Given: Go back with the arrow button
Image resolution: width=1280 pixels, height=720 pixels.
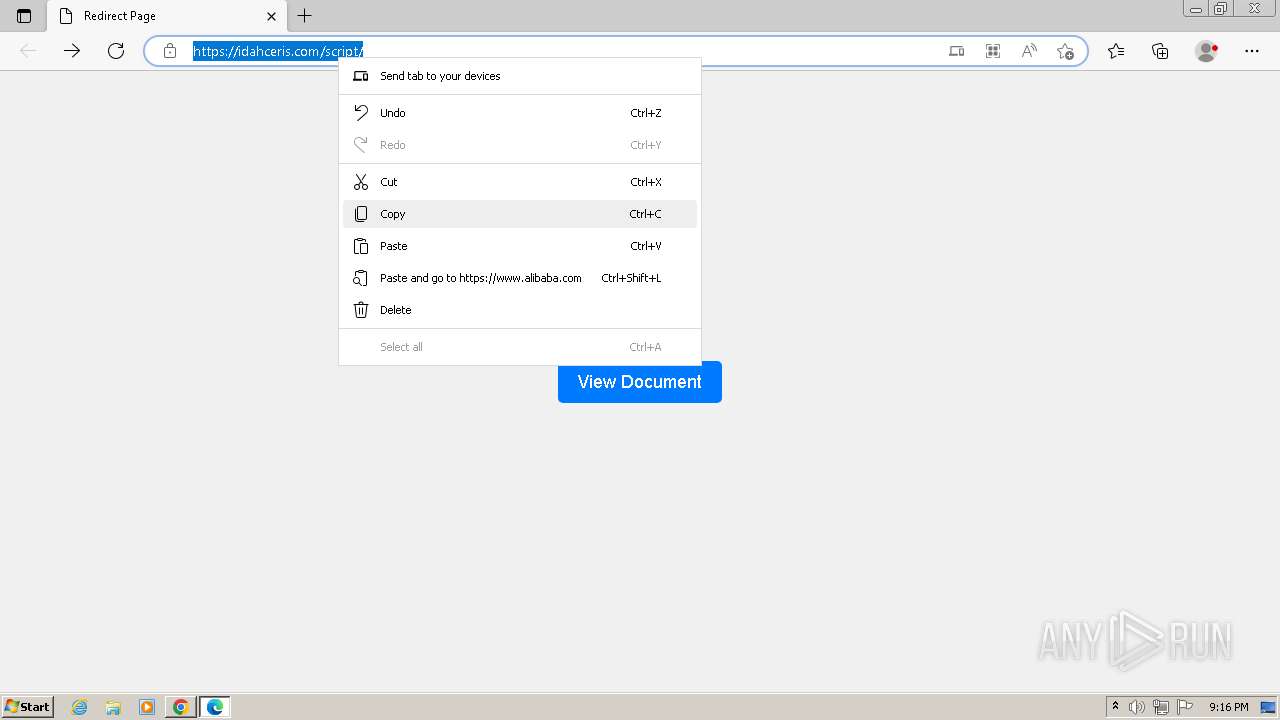Looking at the screenshot, I should pyautogui.click(x=28, y=51).
